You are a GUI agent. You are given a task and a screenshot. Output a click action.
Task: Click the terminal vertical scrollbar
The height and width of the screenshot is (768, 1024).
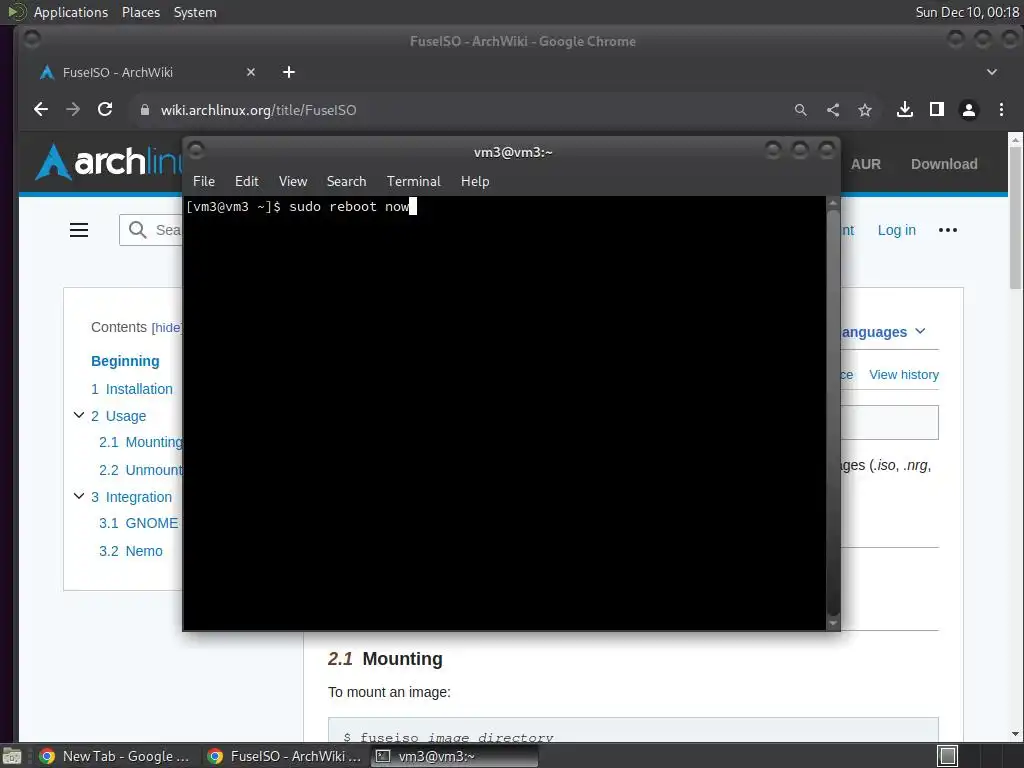click(833, 413)
